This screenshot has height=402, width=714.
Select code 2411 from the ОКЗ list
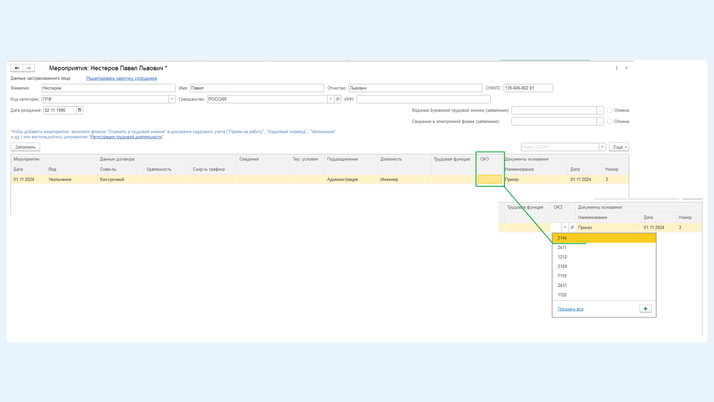point(562,248)
